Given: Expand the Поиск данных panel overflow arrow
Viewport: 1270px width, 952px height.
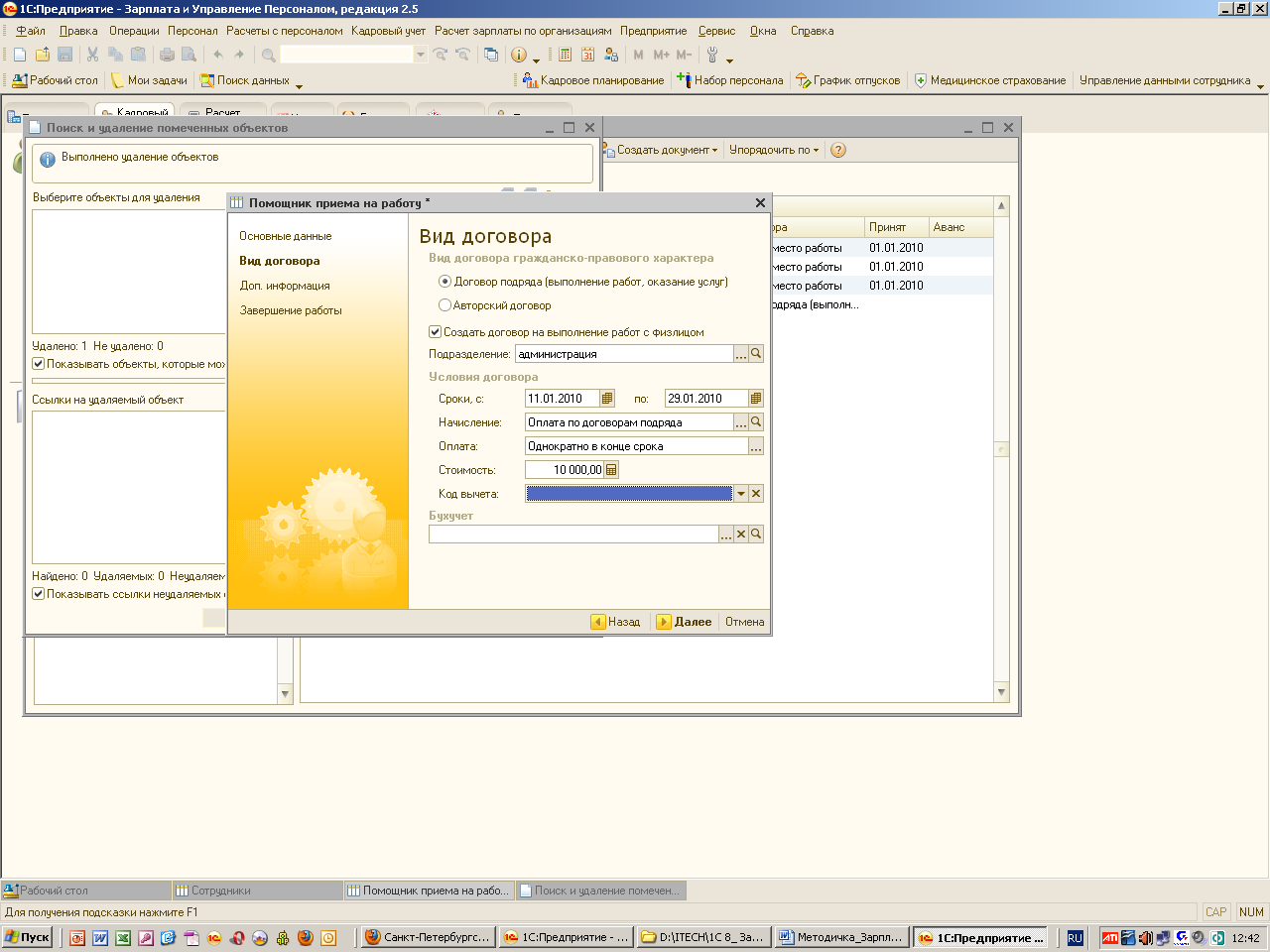Looking at the screenshot, I should point(299,86).
